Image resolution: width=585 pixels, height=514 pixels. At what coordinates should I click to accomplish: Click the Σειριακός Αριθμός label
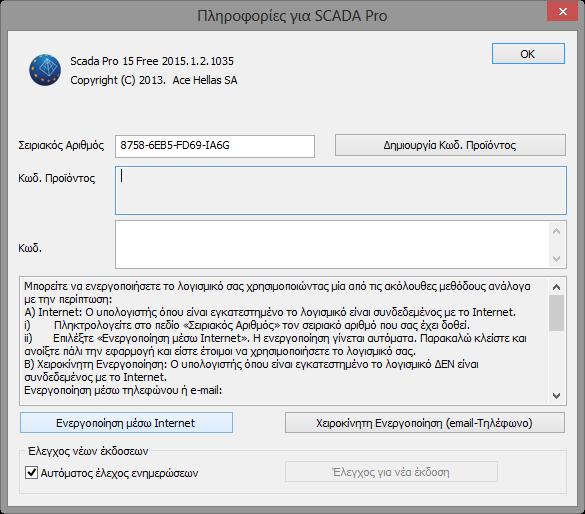point(61,145)
